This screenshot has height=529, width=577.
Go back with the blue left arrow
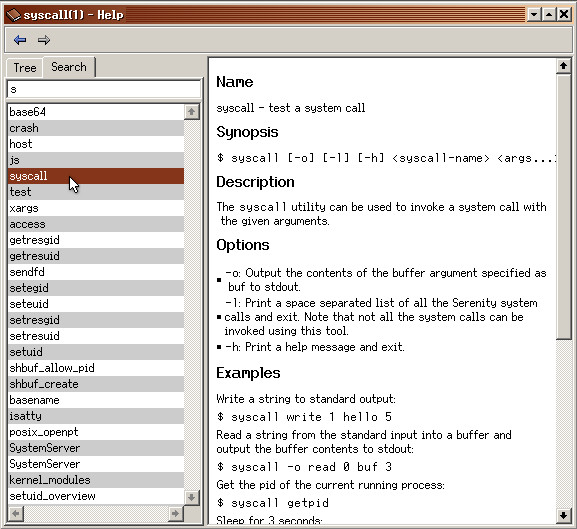(20, 40)
